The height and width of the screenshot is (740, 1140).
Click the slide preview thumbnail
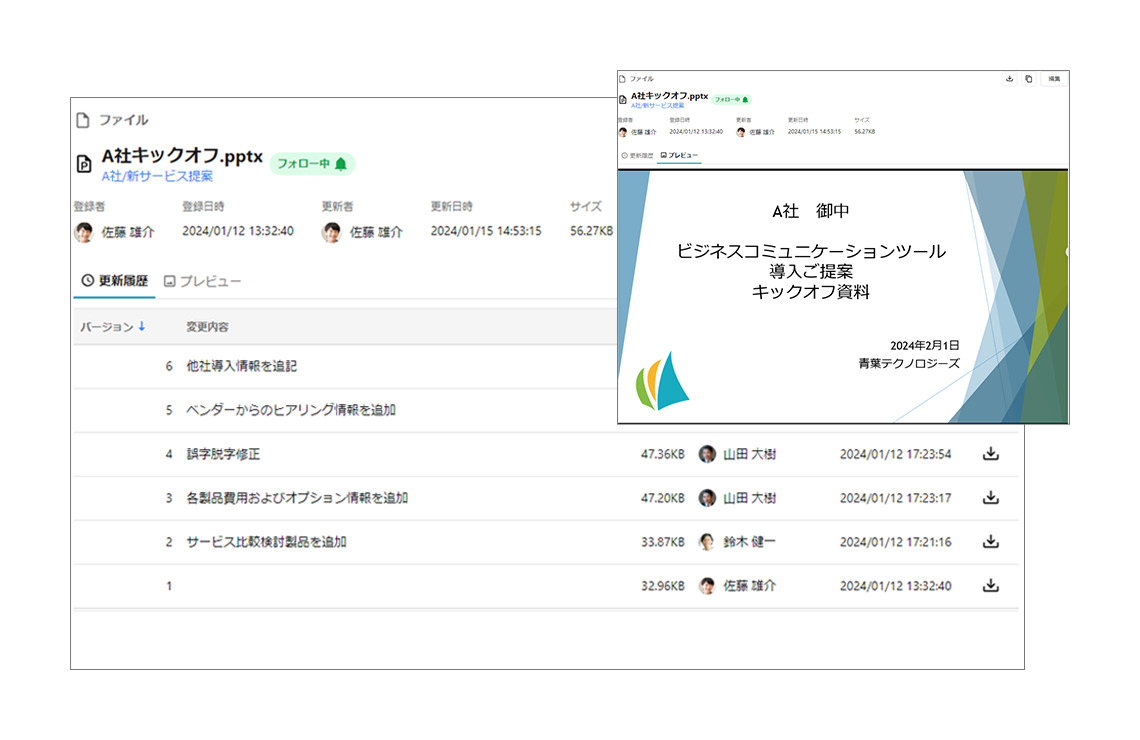843,297
